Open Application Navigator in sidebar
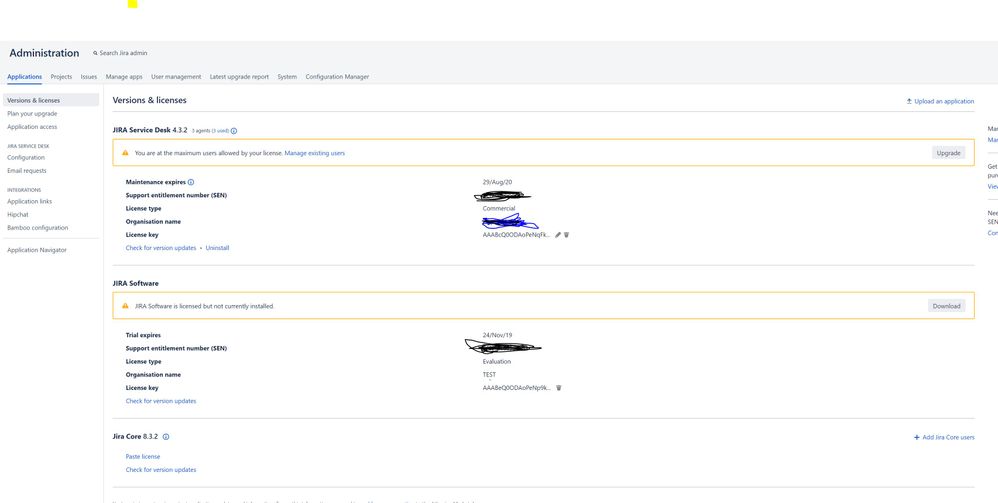This screenshot has width=998, height=503. [37, 250]
